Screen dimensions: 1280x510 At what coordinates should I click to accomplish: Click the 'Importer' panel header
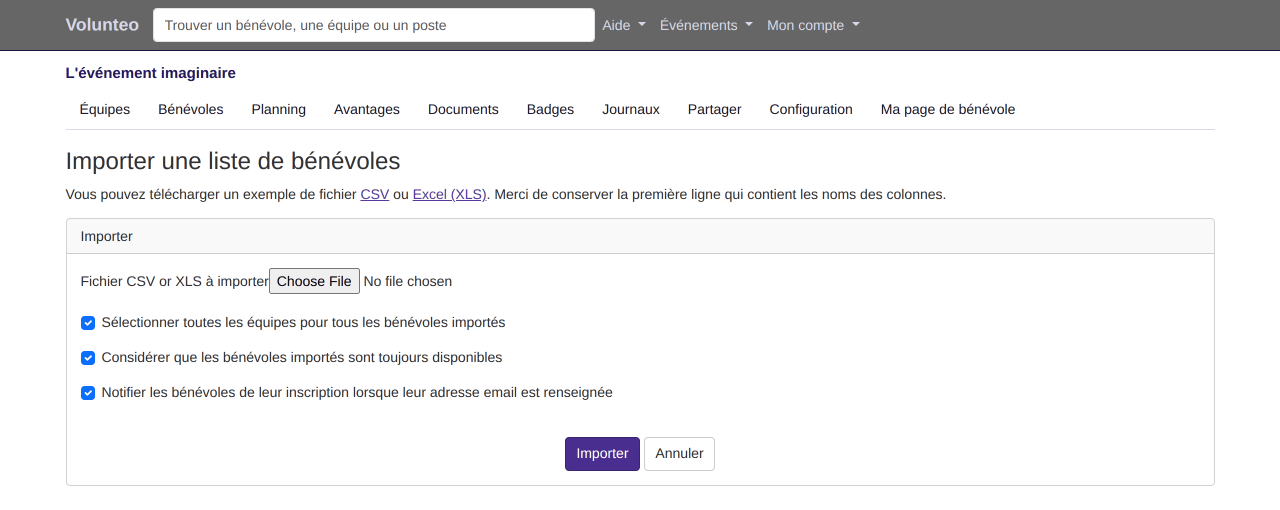pos(640,236)
